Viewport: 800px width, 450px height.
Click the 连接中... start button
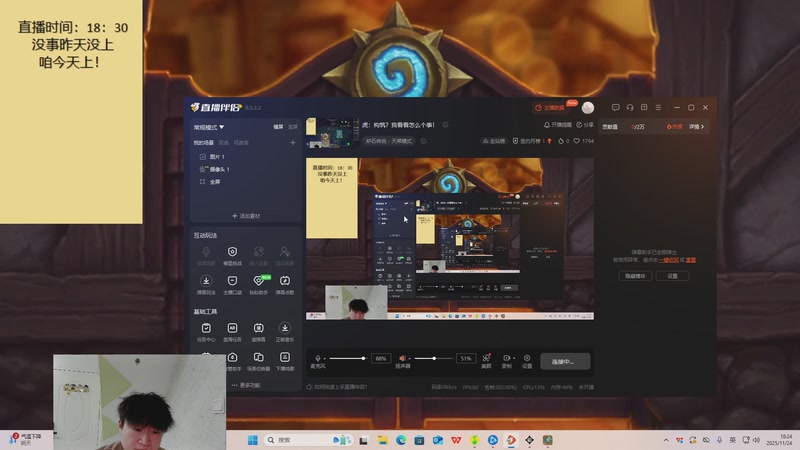(x=565, y=361)
